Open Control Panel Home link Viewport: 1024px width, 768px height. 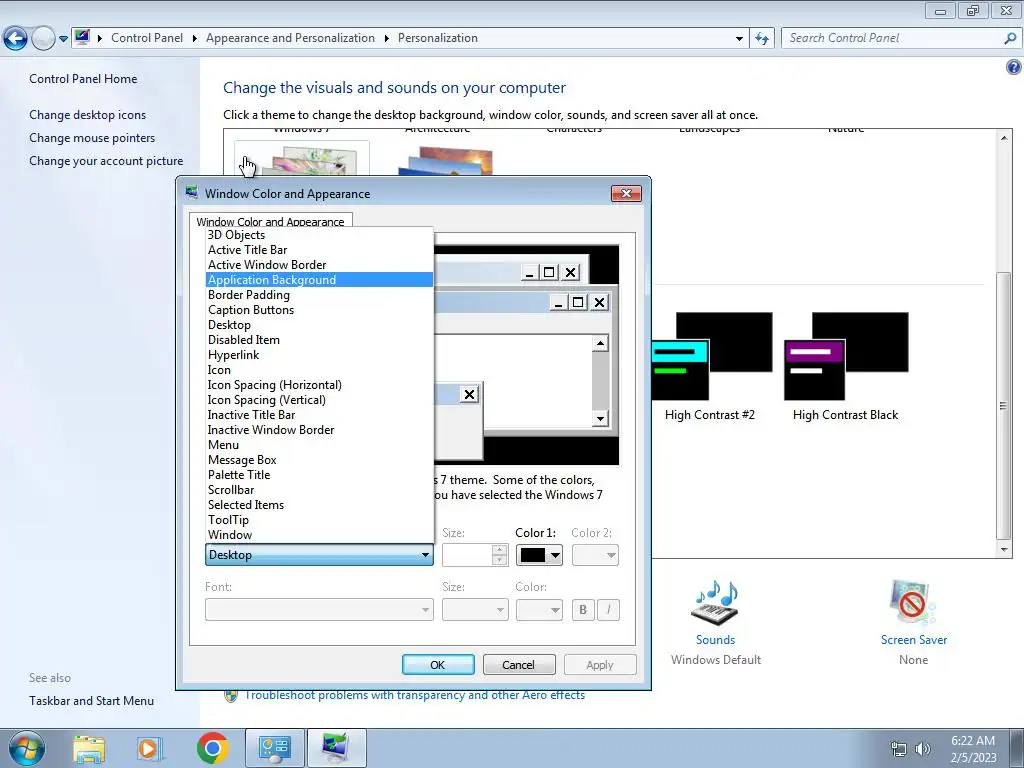coord(83,78)
